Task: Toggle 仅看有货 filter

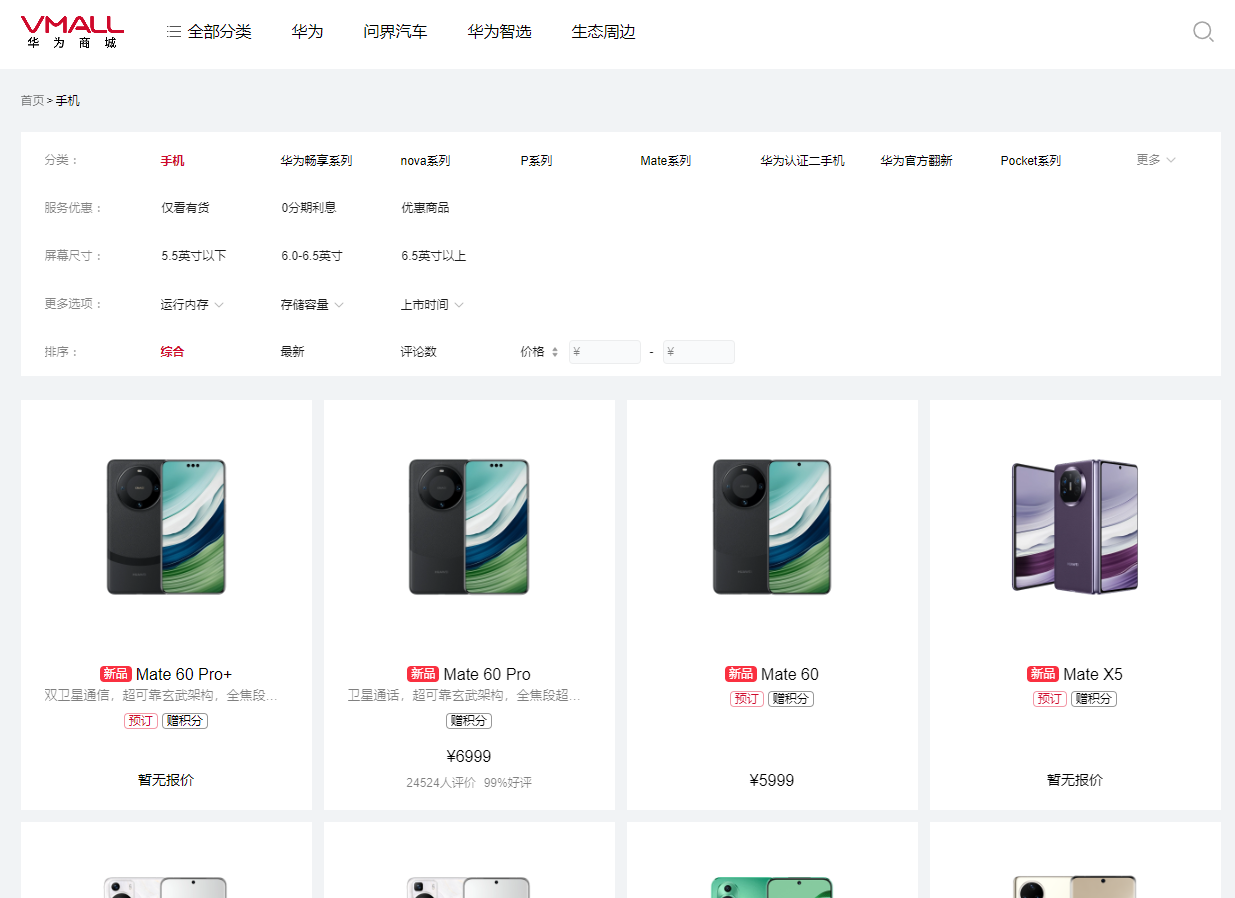Action: [x=185, y=208]
